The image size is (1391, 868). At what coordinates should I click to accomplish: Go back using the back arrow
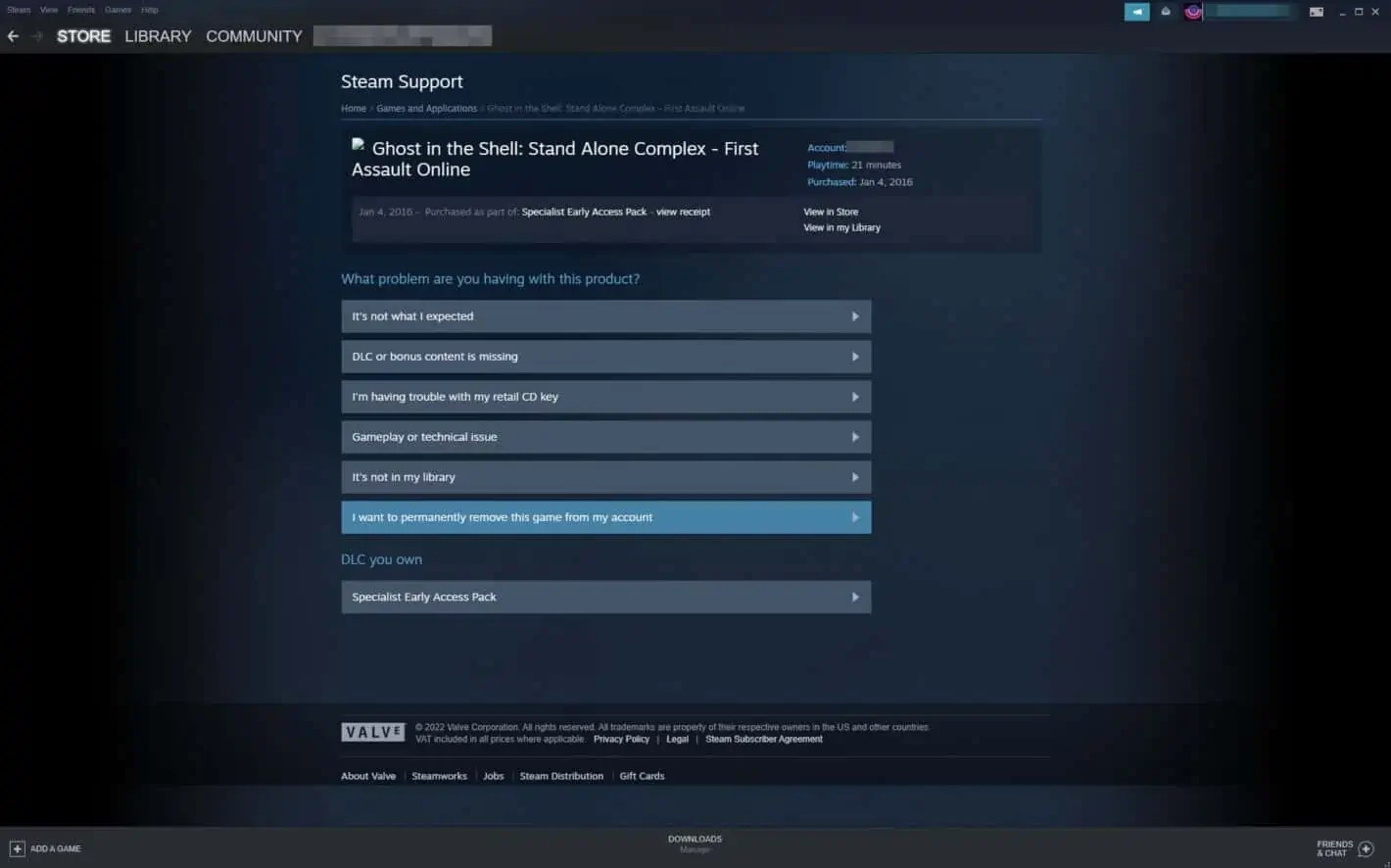point(13,36)
